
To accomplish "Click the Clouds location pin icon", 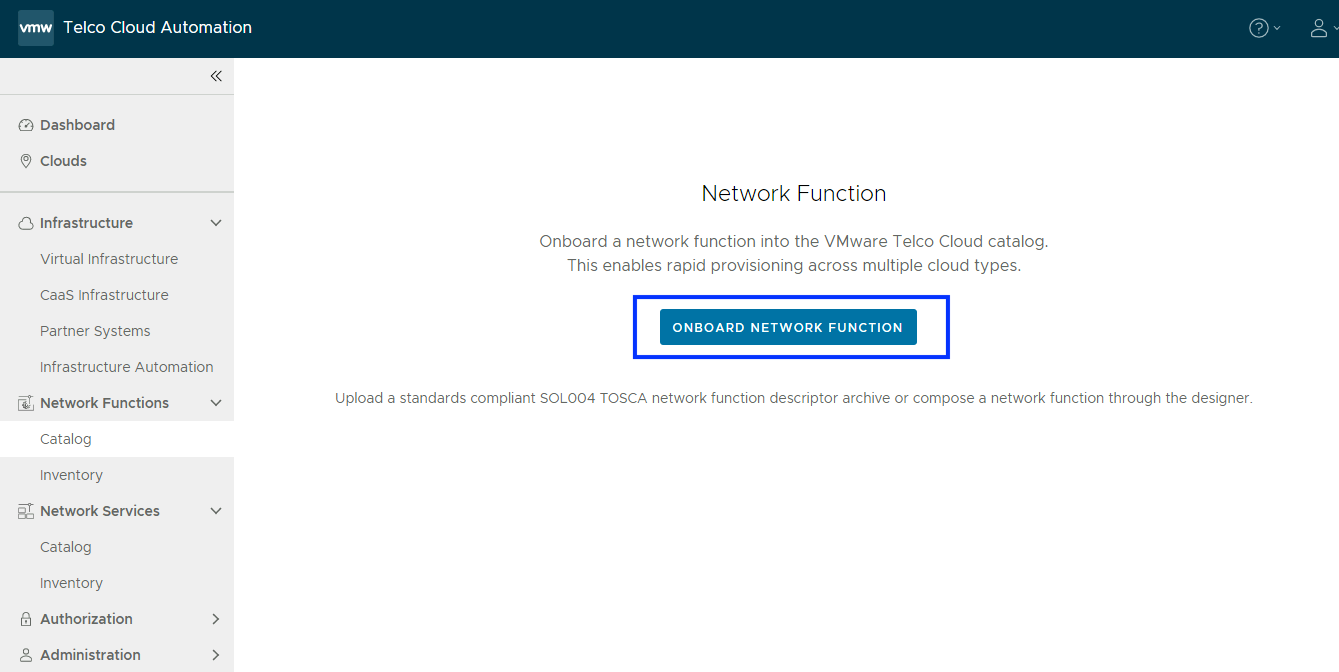I will pyautogui.click(x=26, y=161).
